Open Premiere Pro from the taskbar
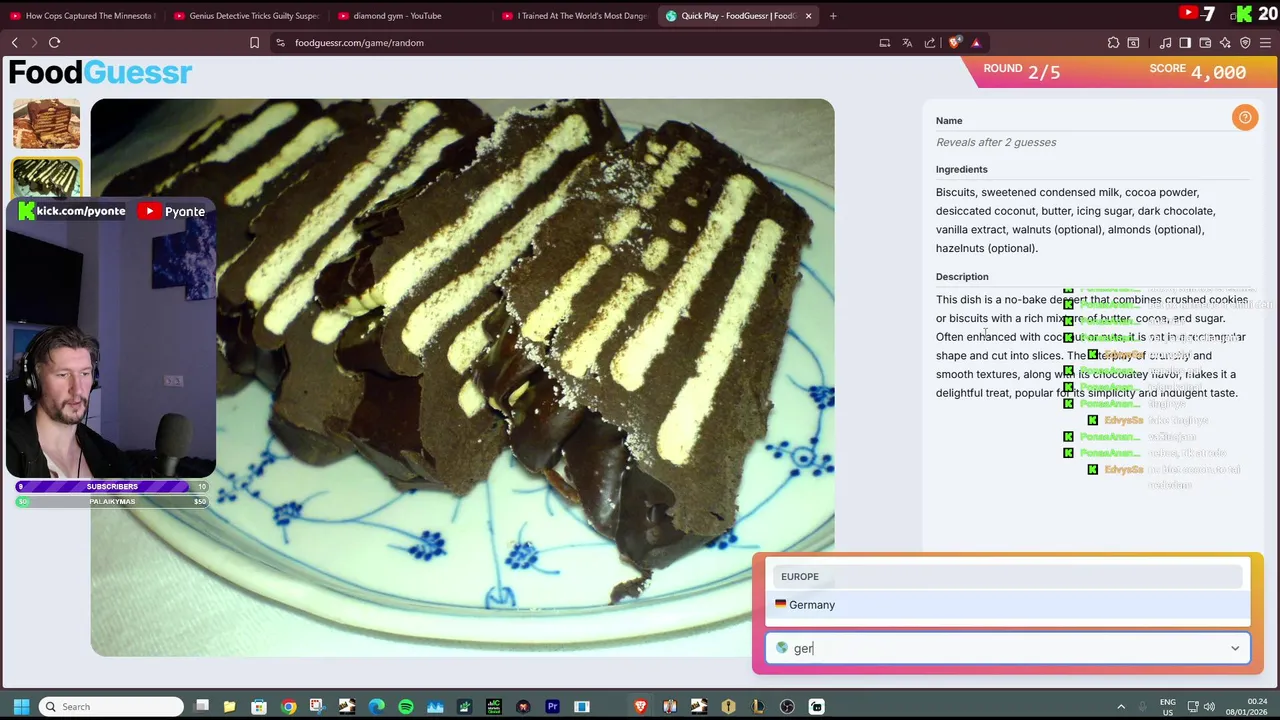Image resolution: width=1280 pixels, height=720 pixels. coord(552,707)
